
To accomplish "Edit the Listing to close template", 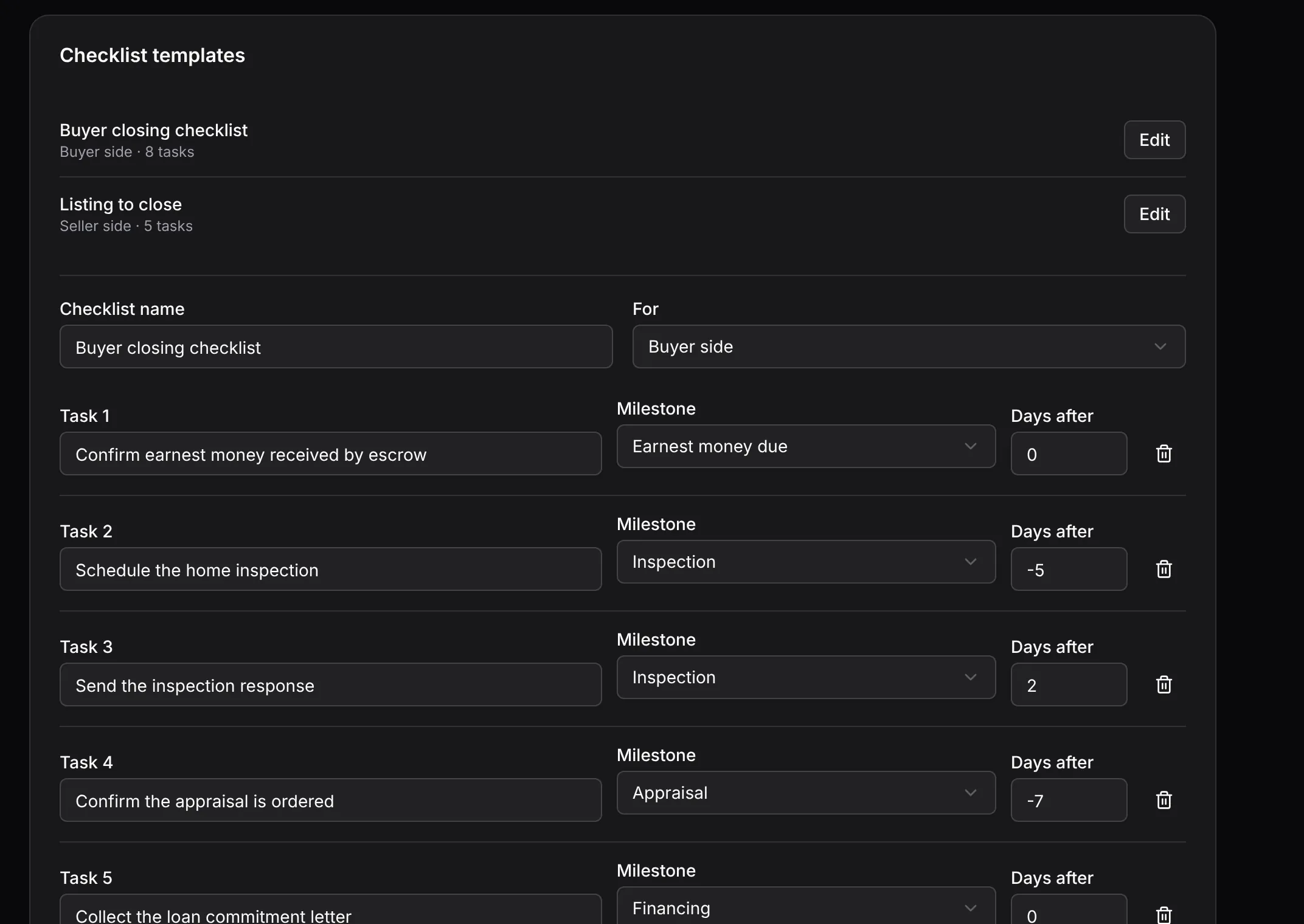I will (x=1154, y=214).
